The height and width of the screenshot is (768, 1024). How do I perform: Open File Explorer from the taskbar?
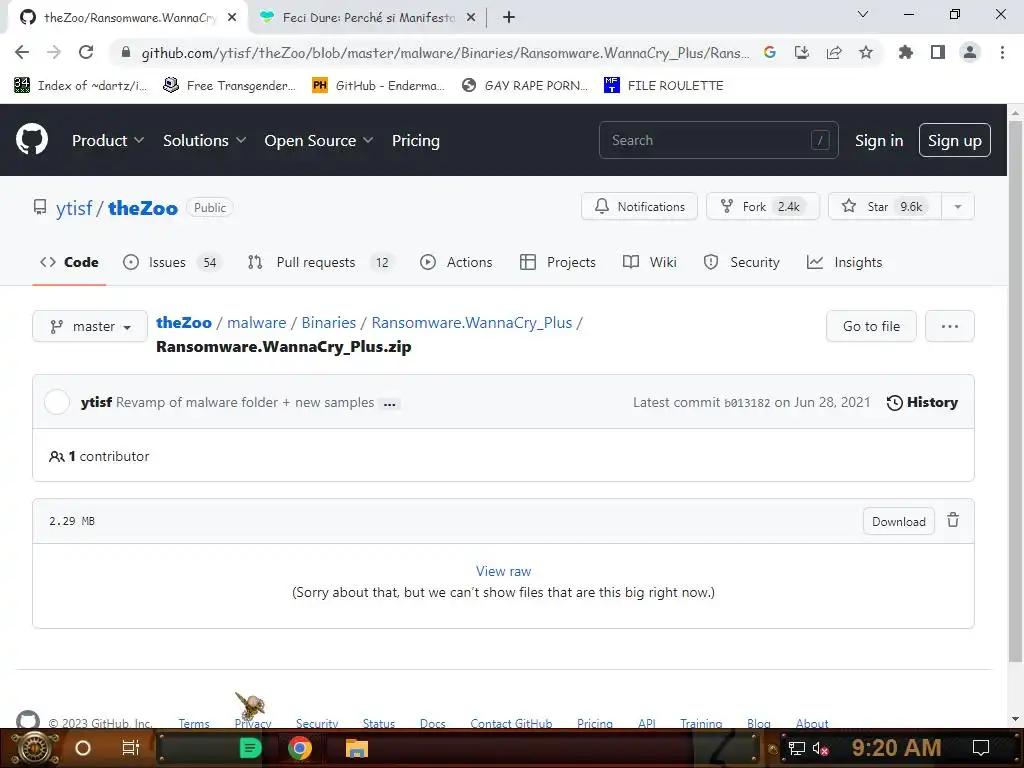pyautogui.click(x=357, y=748)
